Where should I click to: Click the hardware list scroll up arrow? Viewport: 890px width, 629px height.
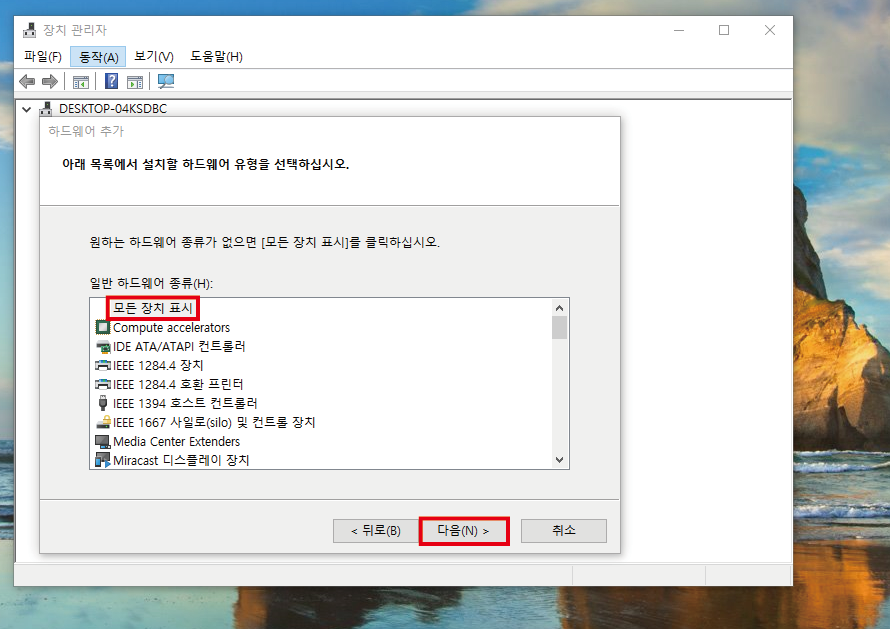point(560,308)
